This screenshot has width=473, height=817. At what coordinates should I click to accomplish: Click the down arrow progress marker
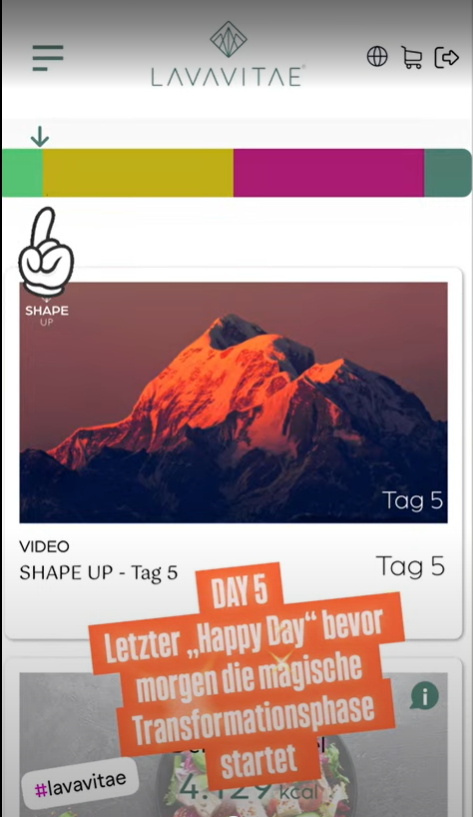pos(40,137)
